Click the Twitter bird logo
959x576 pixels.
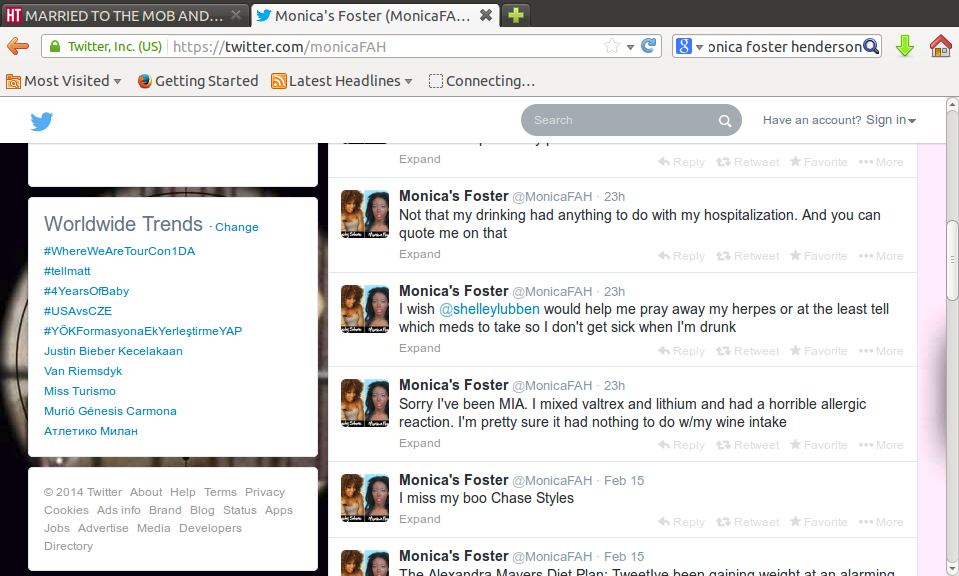click(x=42, y=121)
